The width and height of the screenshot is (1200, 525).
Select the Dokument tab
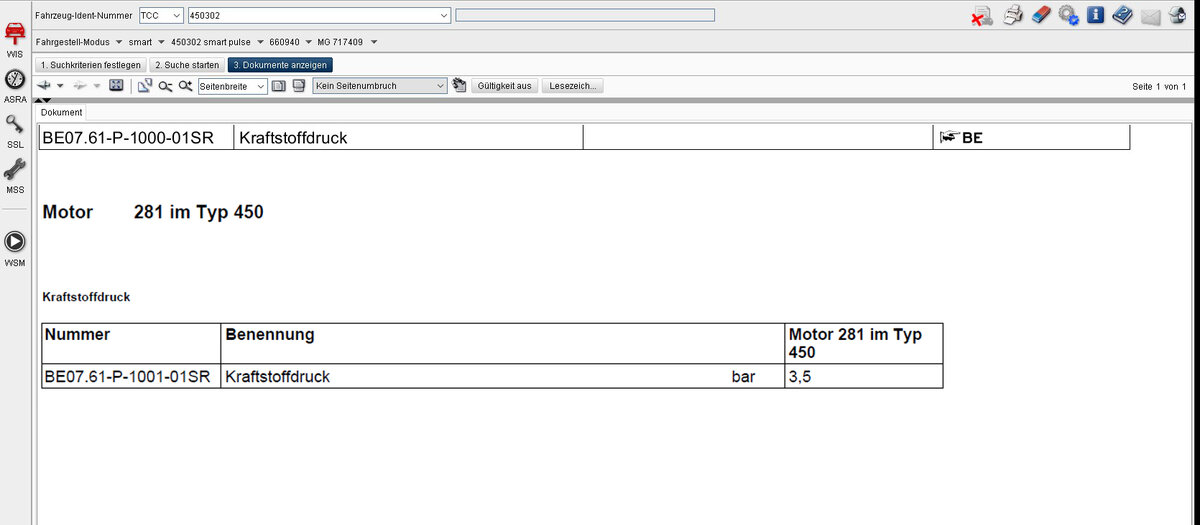click(x=61, y=112)
